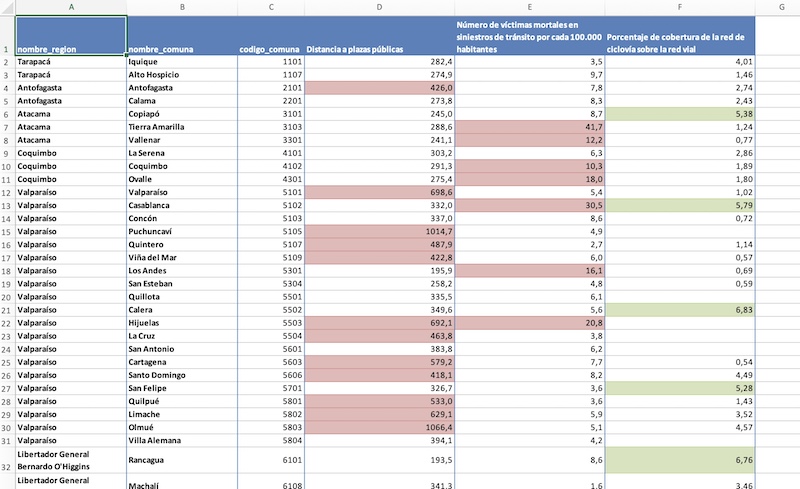800x489 pixels.
Task: Click the red-highlighted value 1066,4
Action: (379, 427)
